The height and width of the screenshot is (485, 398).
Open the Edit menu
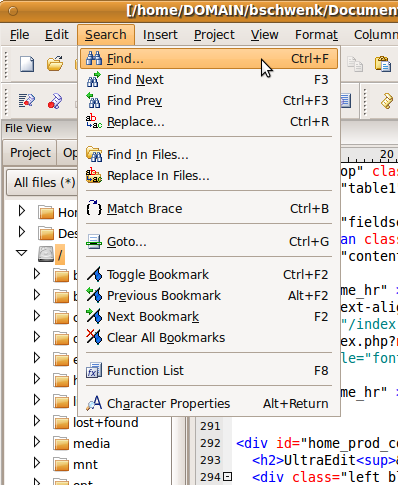point(57,35)
